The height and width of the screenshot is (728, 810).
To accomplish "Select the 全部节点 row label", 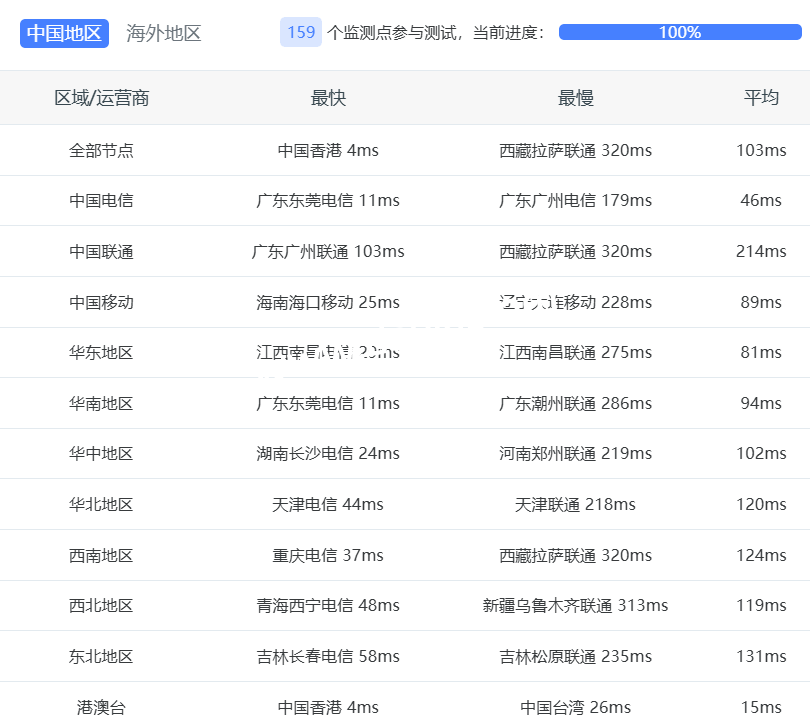I will click(x=101, y=150).
